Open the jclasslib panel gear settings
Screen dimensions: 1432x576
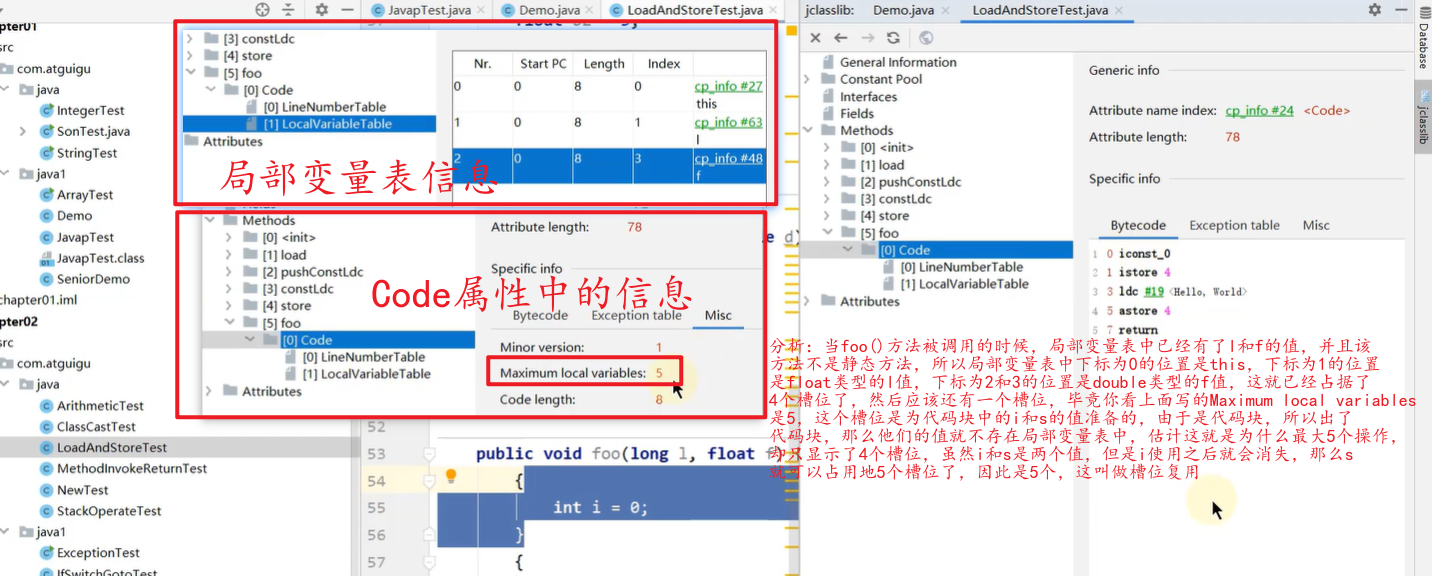1375,10
